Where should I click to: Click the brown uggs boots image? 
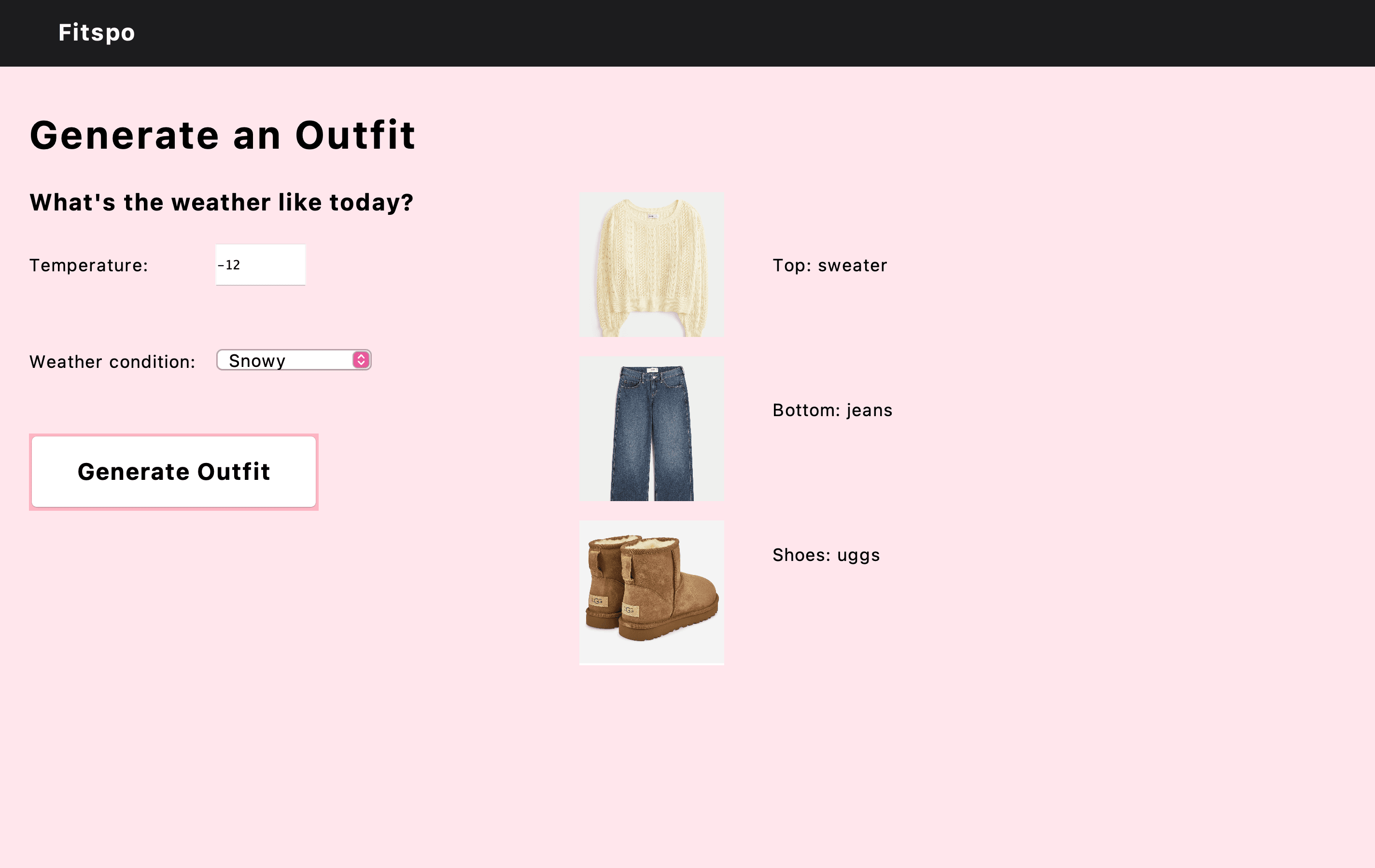point(651,592)
